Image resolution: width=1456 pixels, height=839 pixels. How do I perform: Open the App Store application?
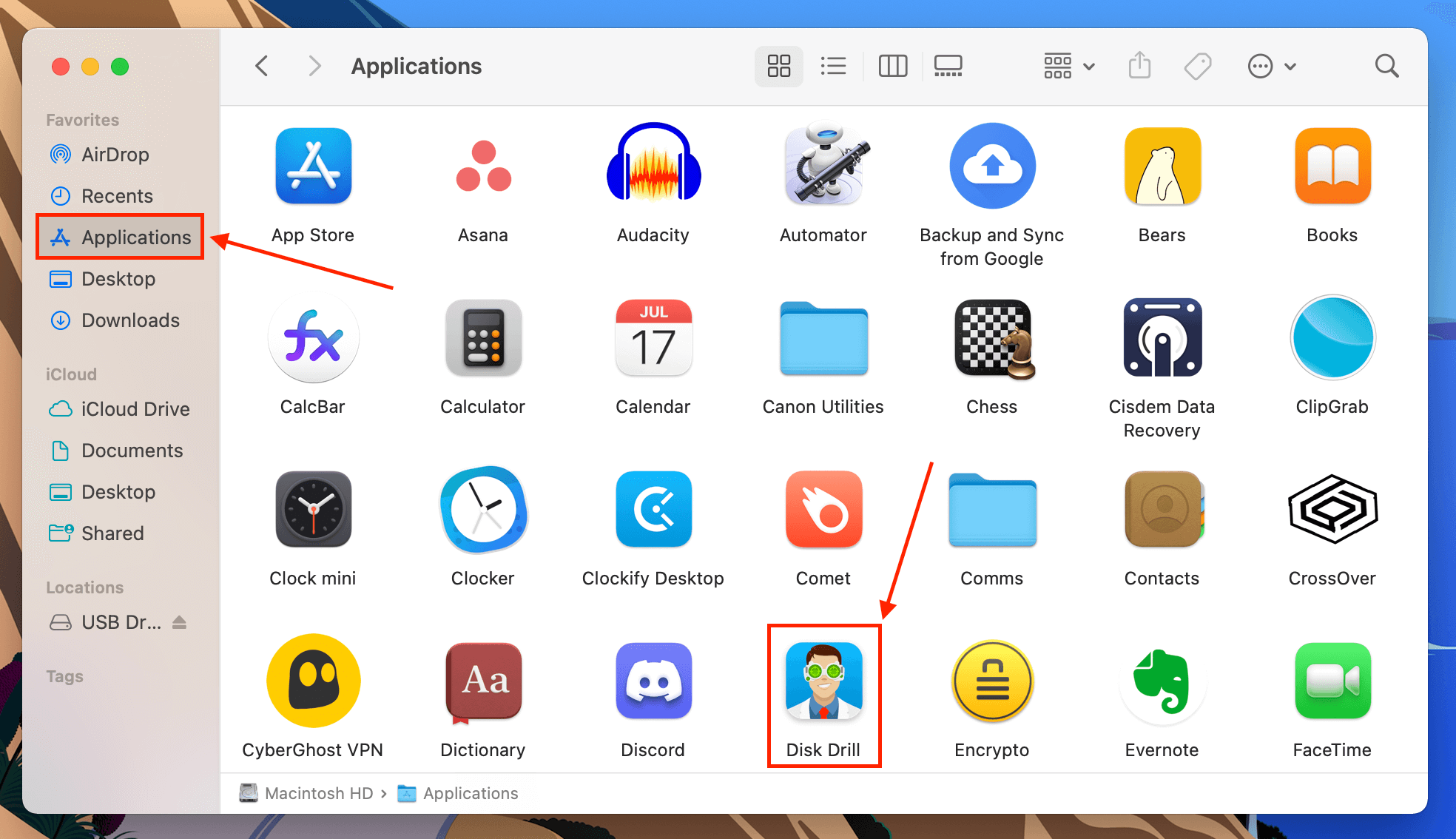(x=313, y=166)
